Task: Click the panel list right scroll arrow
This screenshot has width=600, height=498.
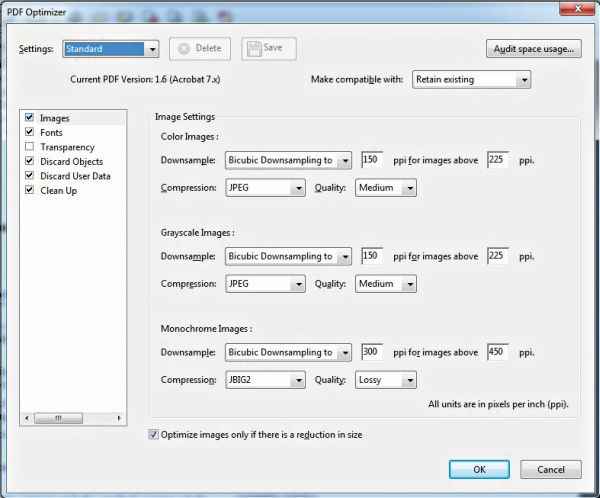Action: coord(119,418)
